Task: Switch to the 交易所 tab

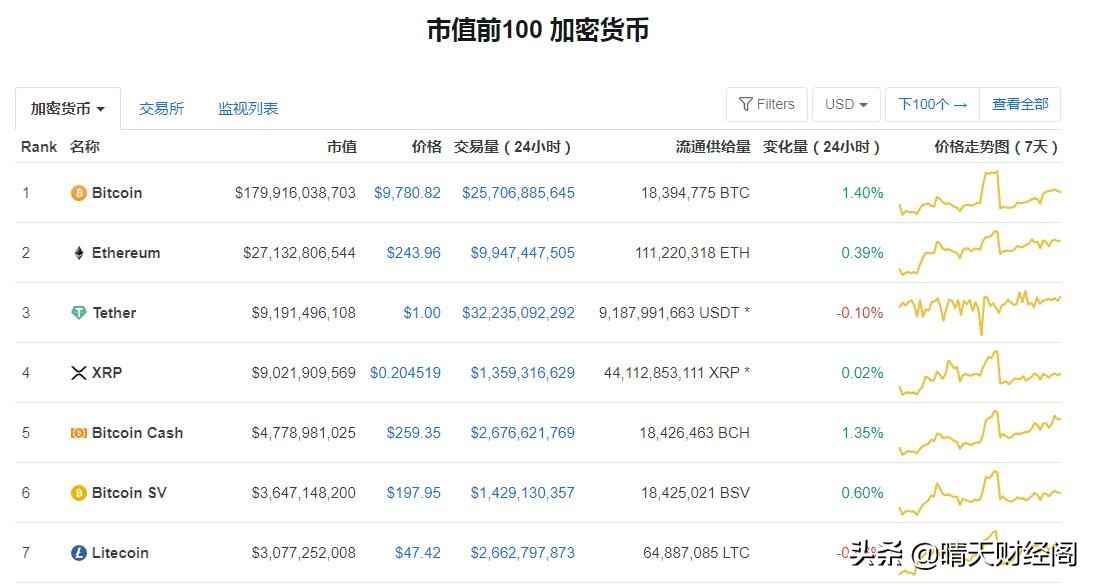Action: (161, 109)
